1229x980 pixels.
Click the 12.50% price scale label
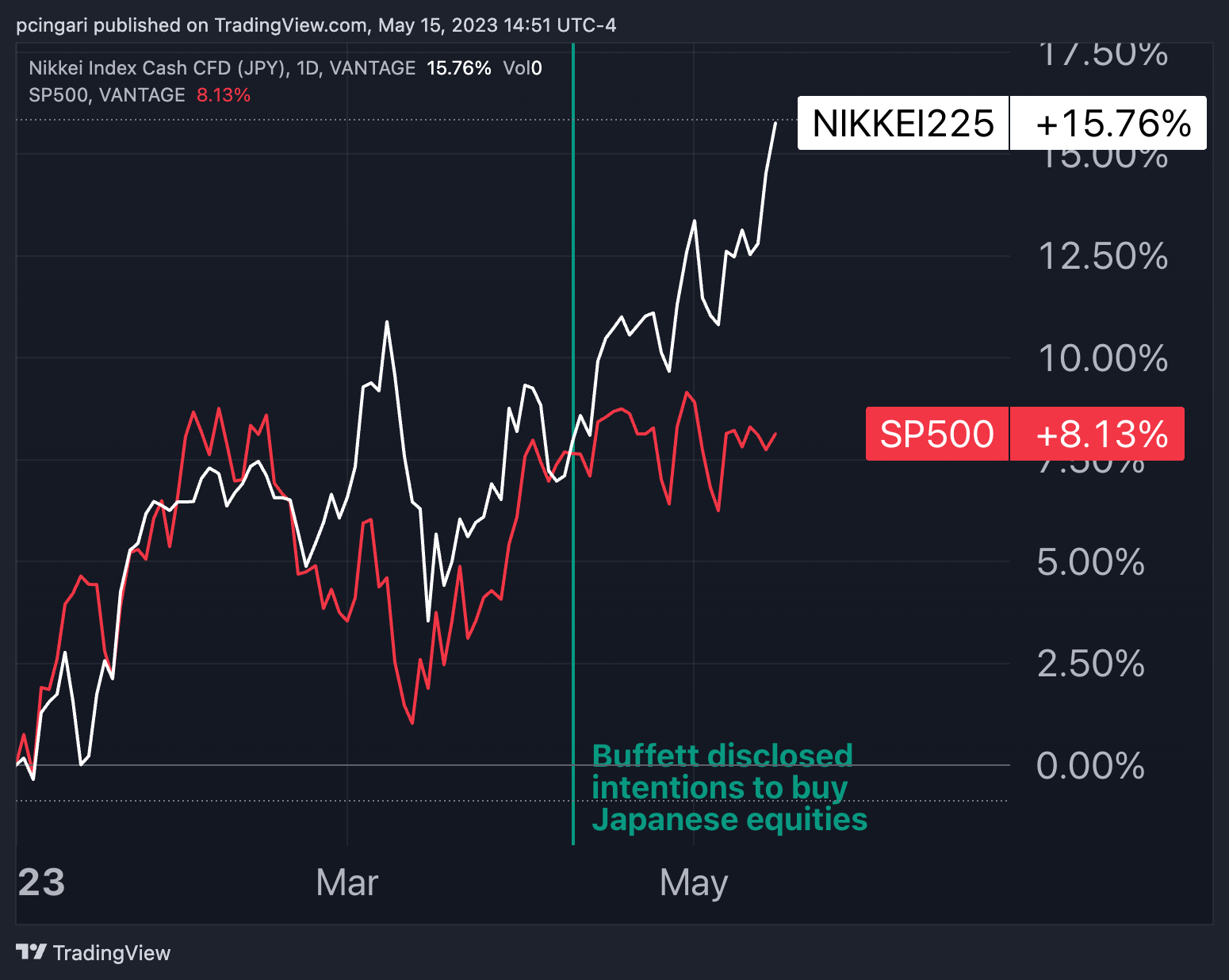pyautogui.click(x=1103, y=256)
